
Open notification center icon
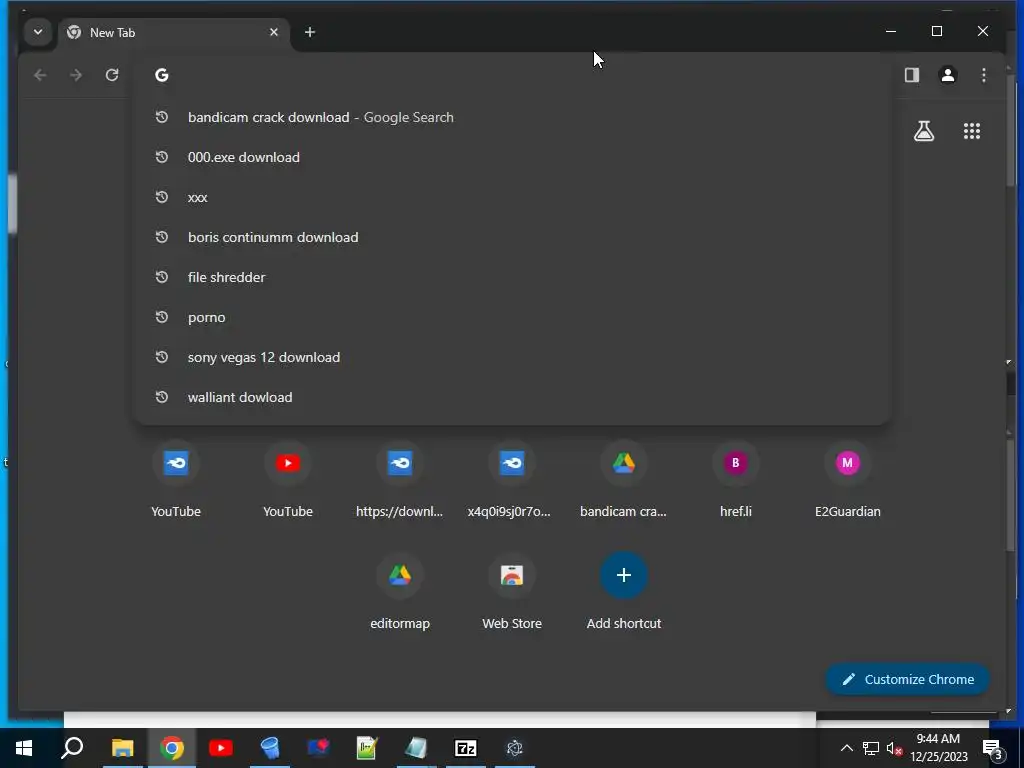coord(993,748)
